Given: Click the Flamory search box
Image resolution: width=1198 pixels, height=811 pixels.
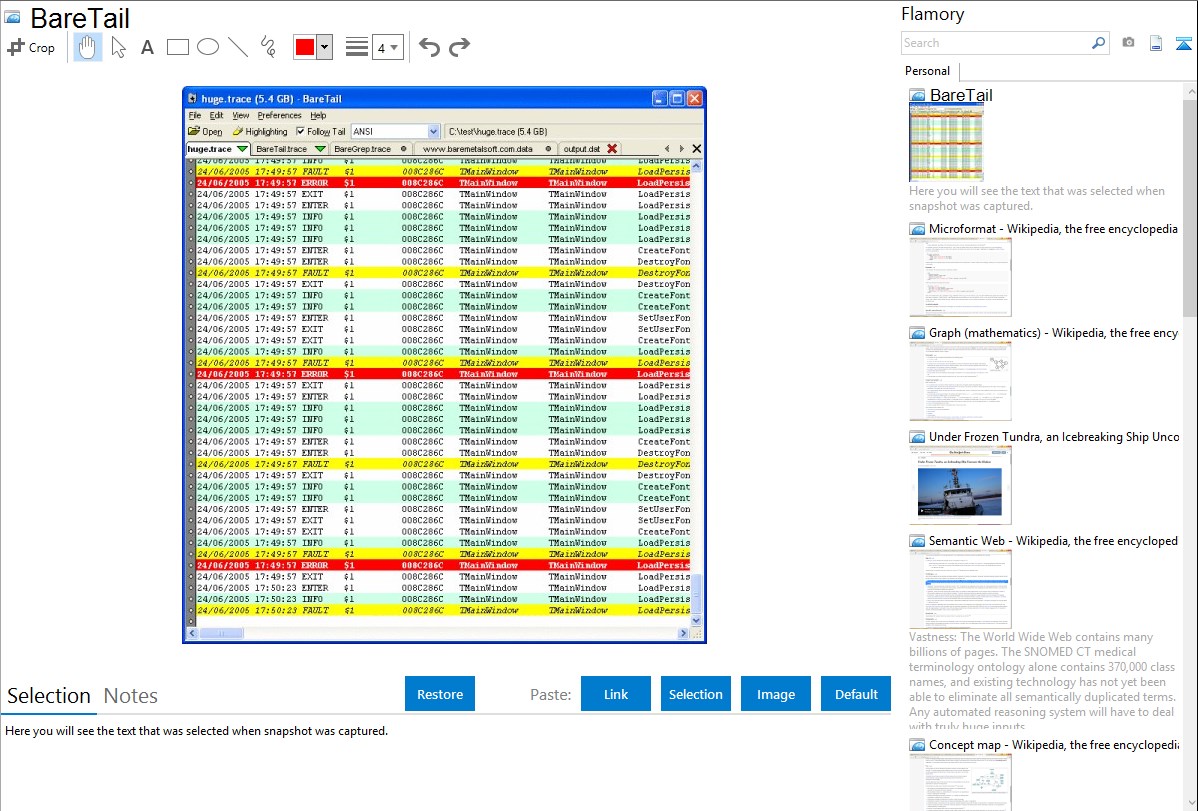Looking at the screenshot, I should (996, 43).
